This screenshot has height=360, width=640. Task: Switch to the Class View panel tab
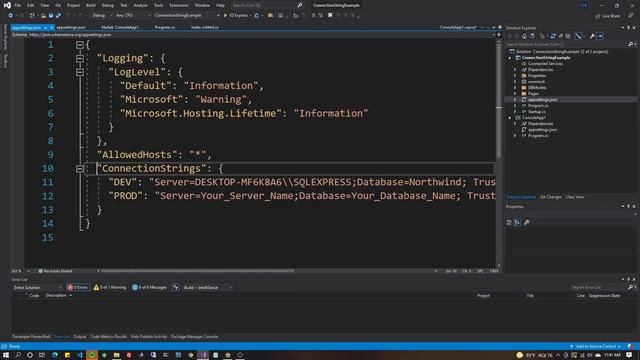pos(575,197)
